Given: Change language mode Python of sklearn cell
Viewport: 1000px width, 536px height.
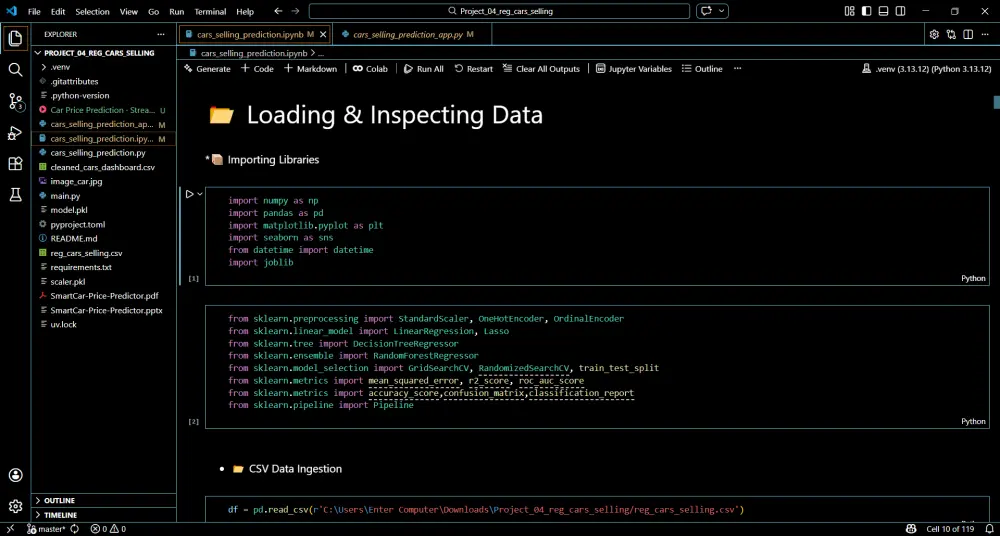Looking at the screenshot, I should [x=973, y=421].
